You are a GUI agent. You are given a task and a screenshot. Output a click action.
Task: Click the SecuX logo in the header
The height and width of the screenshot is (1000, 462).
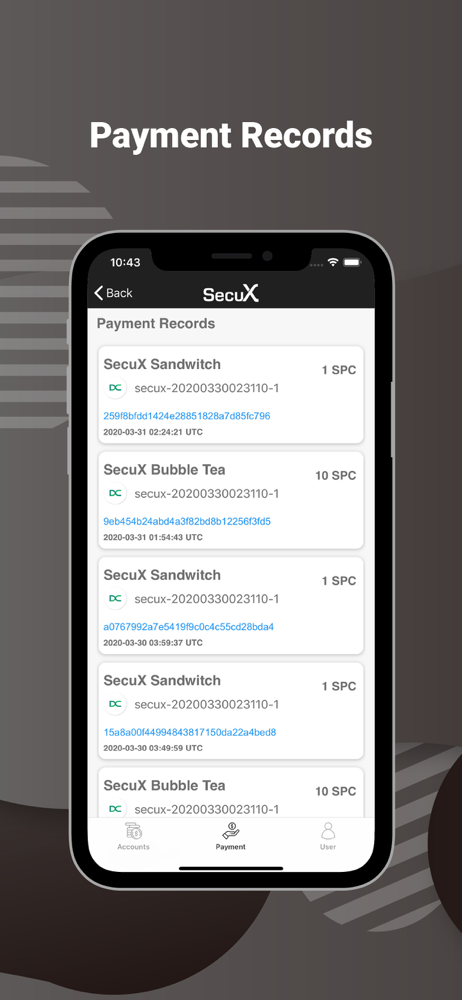pyautogui.click(x=231, y=293)
